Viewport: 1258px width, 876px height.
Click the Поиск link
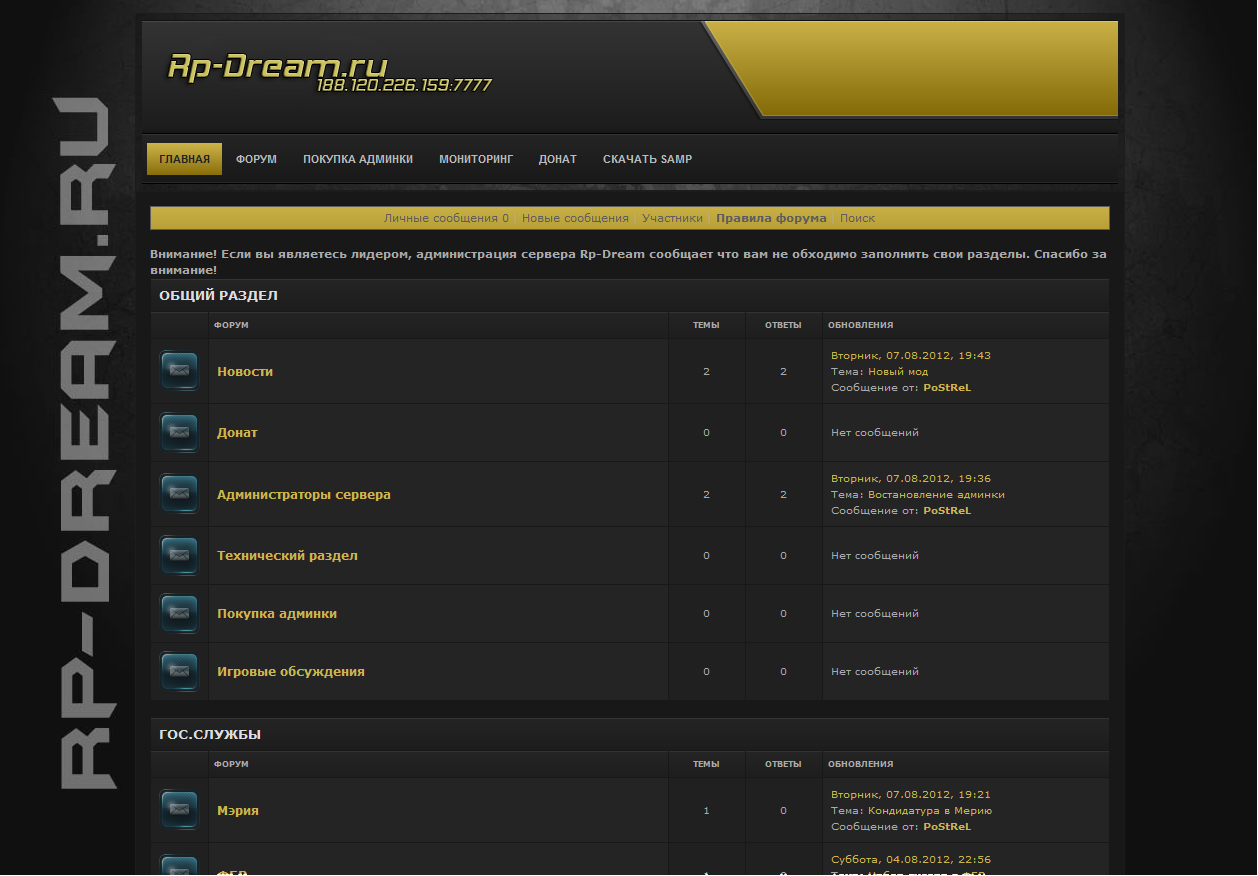coord(857,218)
